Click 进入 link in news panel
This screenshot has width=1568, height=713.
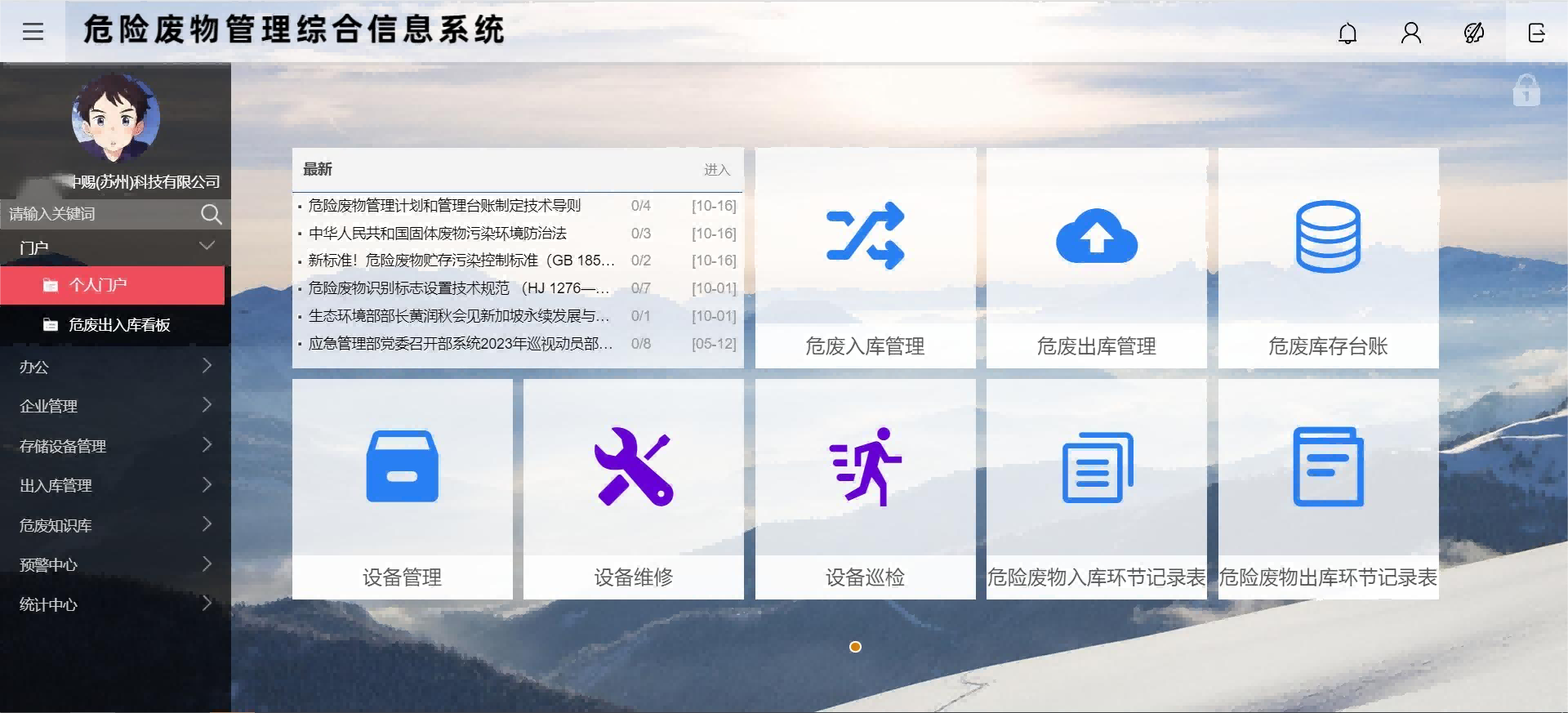[x=717, y=170]
